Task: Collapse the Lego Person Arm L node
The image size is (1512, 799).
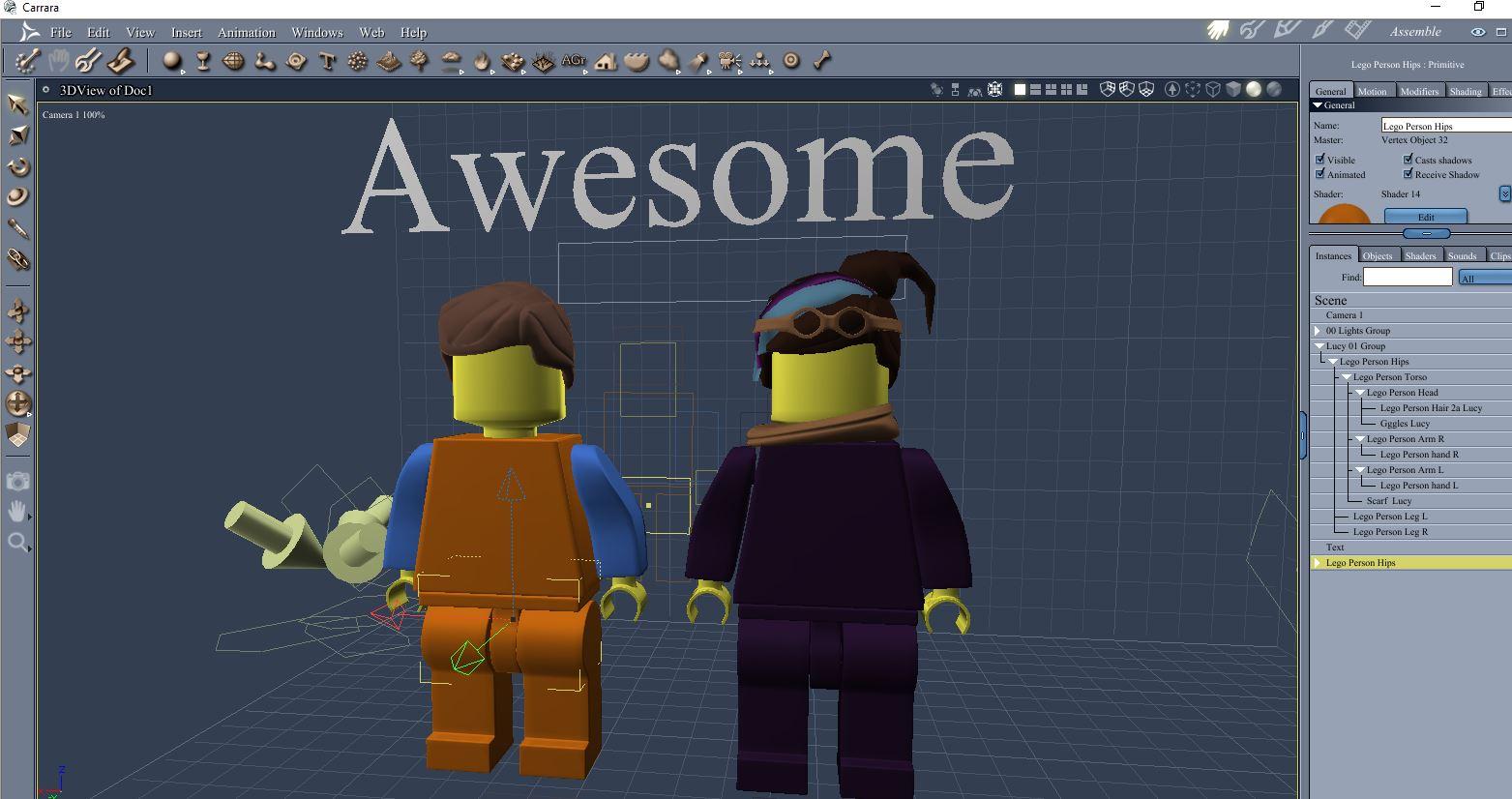Action: (1360, 469)
